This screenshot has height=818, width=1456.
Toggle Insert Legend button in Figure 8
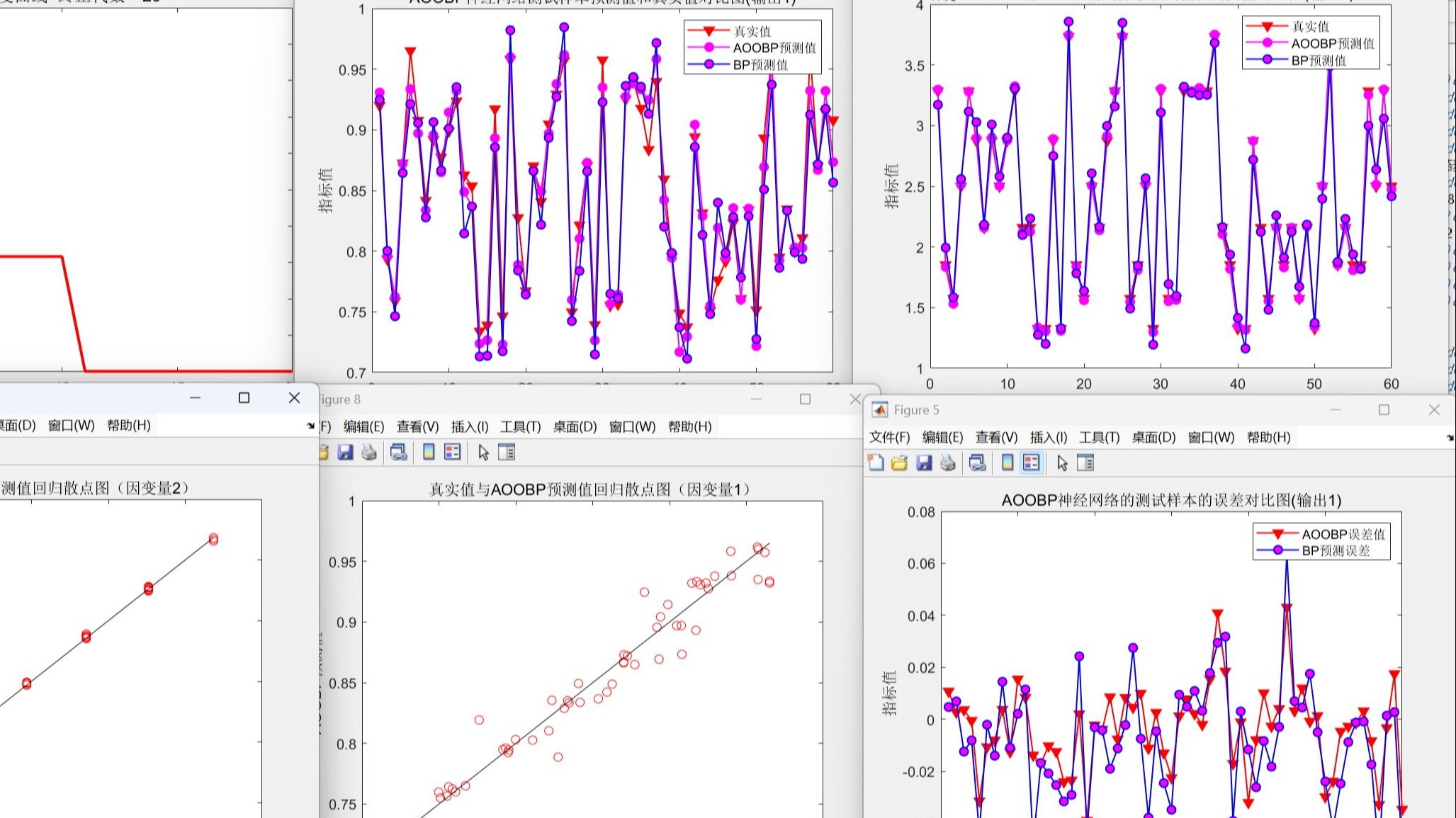pyautogui.click(x=453, y=453)
